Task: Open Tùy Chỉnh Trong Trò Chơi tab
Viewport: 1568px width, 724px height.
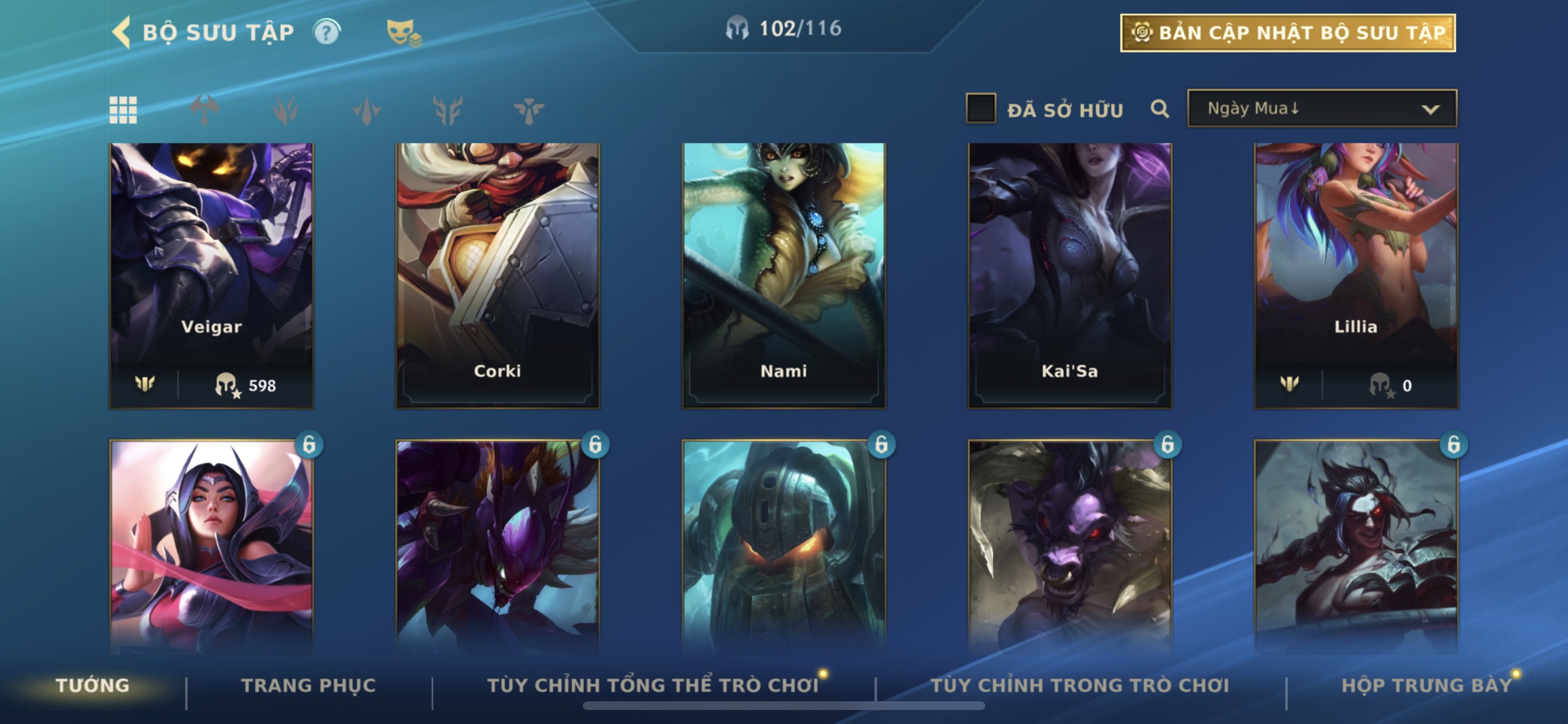Action: tap(1080, 686)
